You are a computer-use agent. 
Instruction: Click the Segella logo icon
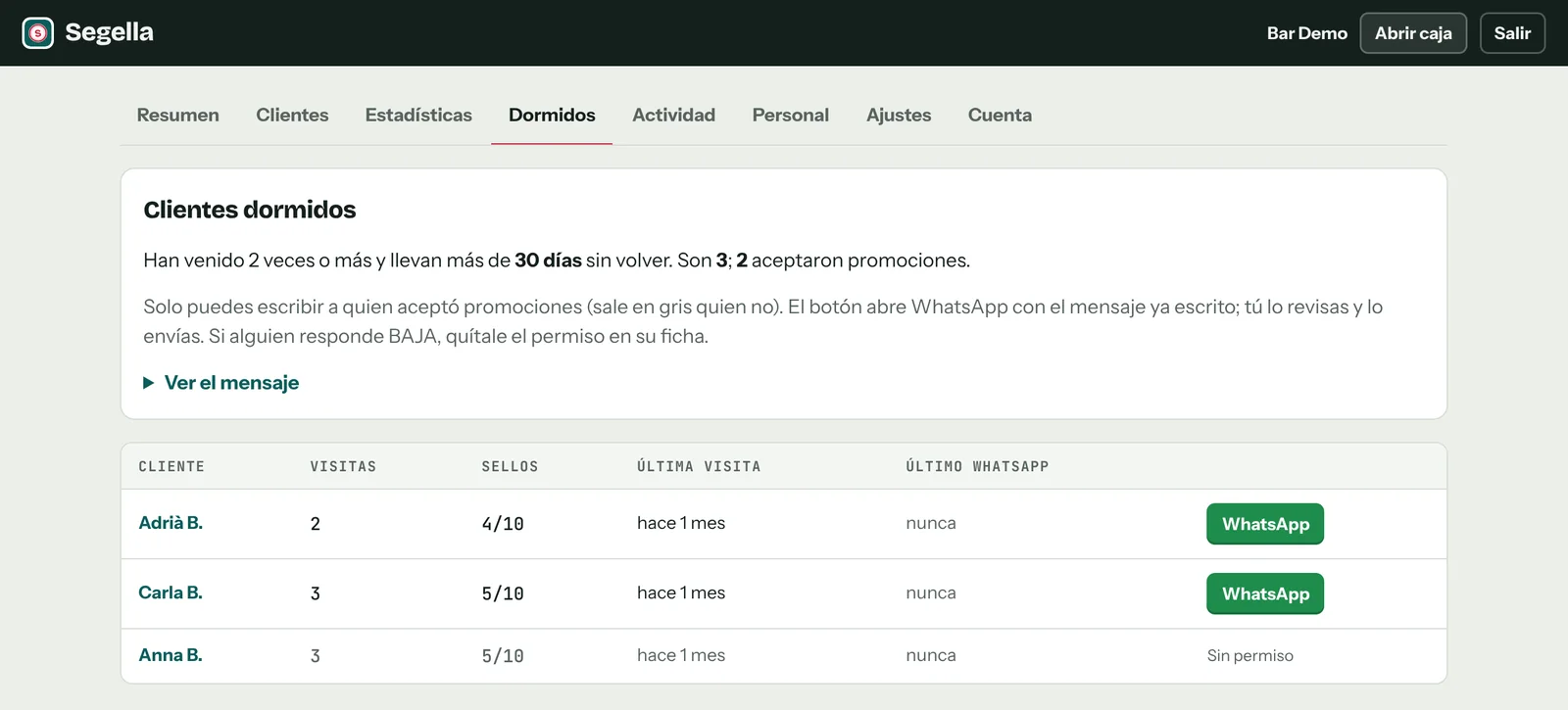[38, 33]
